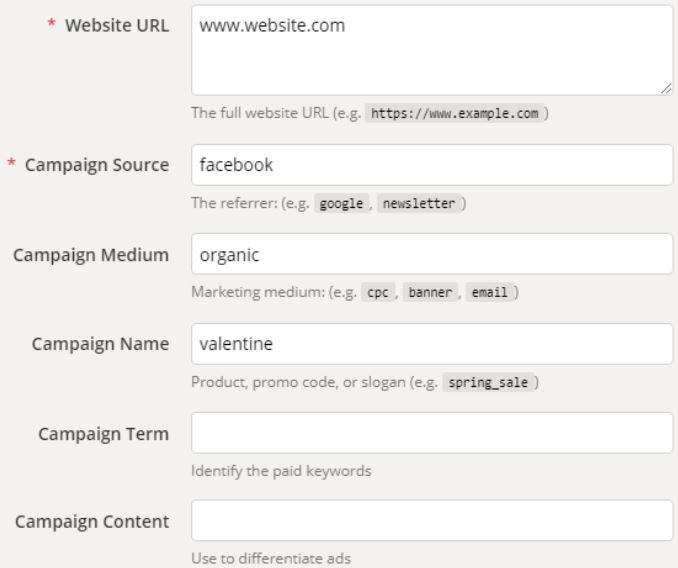Click the 'https://www.example.com' example code

tap(454, 113)
